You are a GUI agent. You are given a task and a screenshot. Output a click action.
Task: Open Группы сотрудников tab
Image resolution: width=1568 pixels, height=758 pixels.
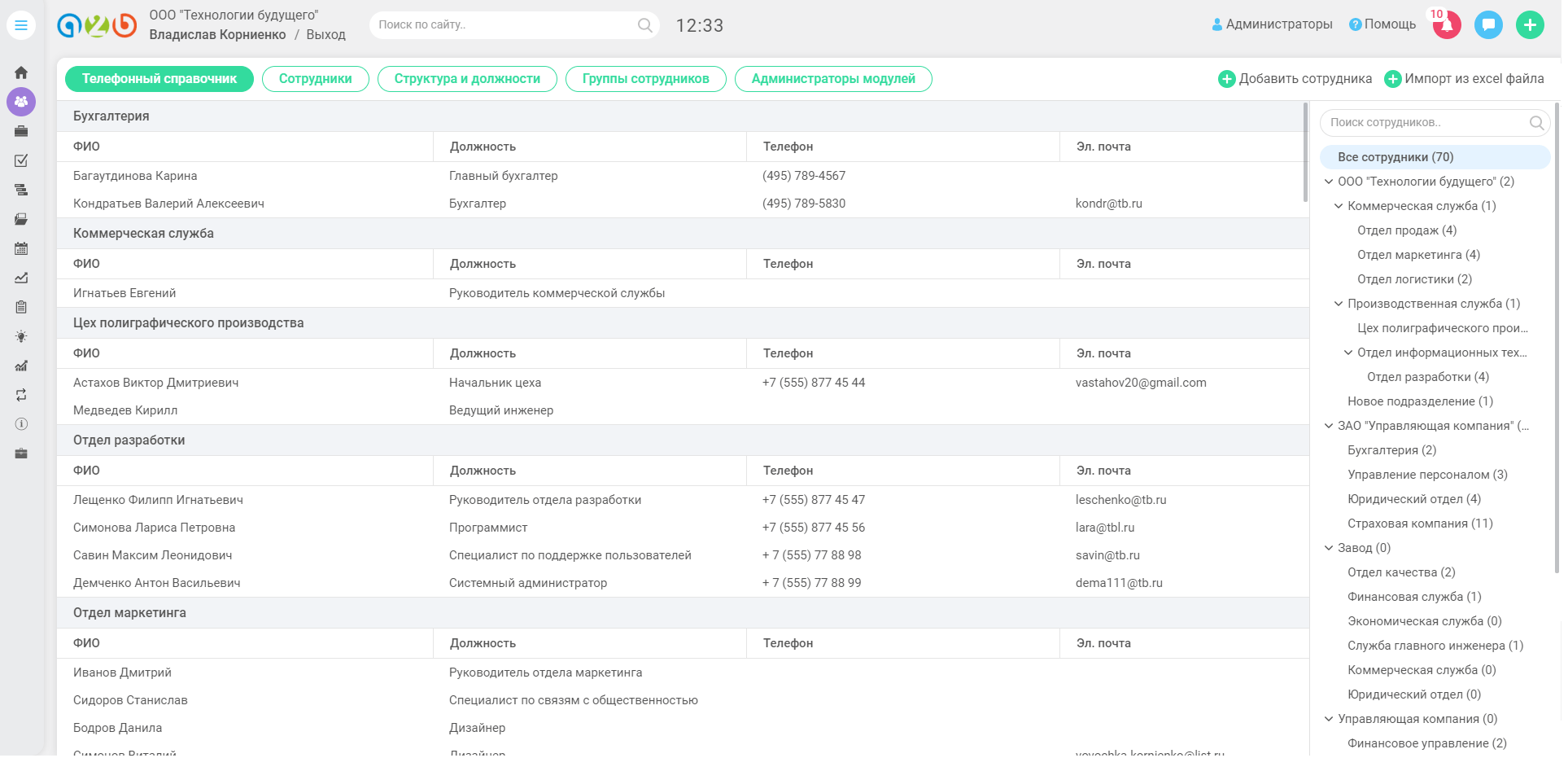(x=646, y=79)
